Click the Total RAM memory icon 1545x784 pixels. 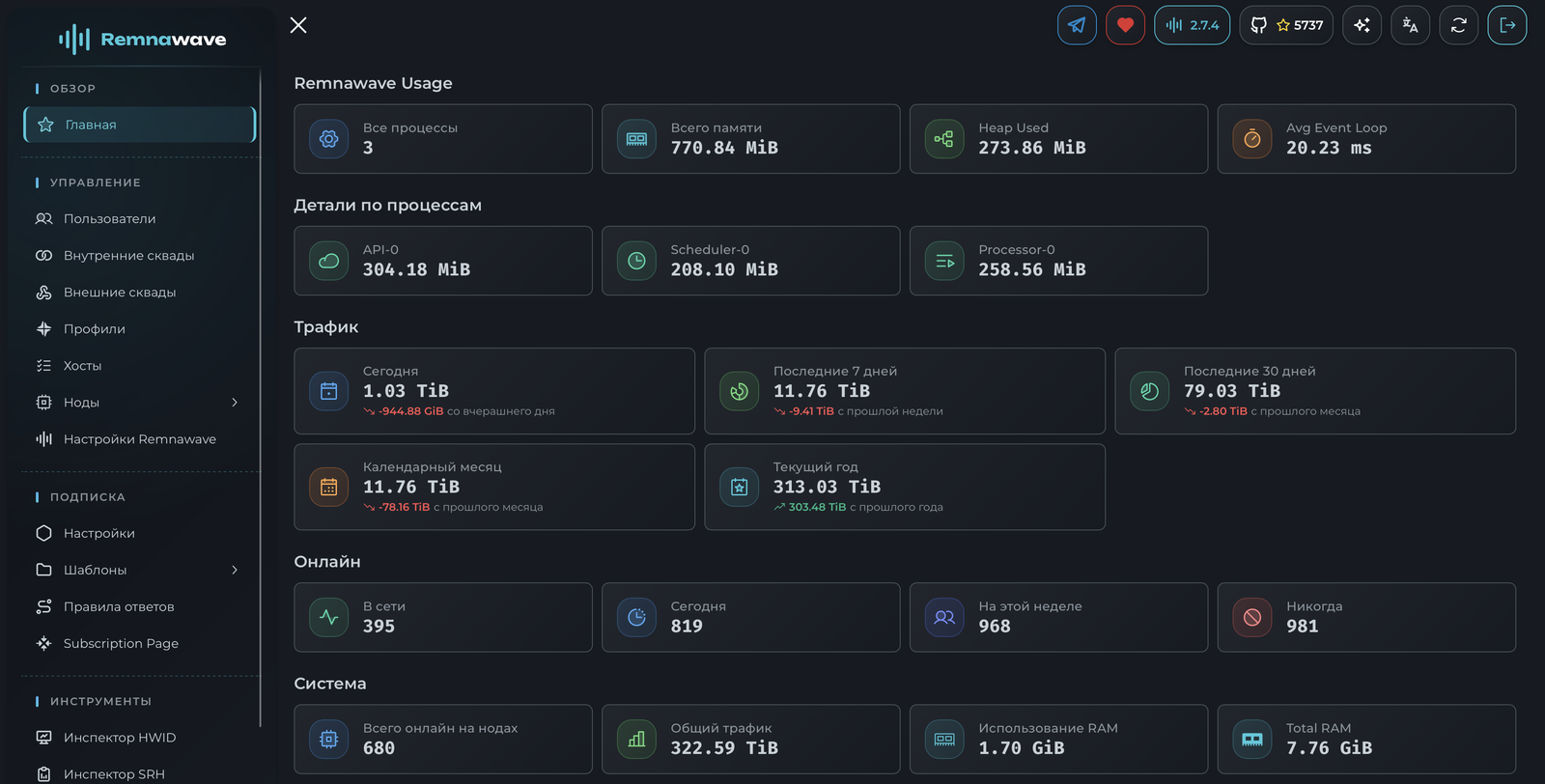(x=1252, y=739)
